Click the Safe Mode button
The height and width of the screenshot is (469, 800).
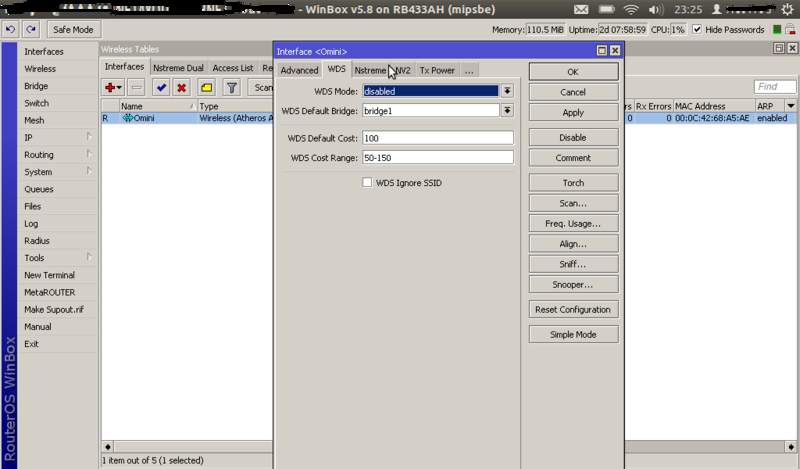point(73,30)
